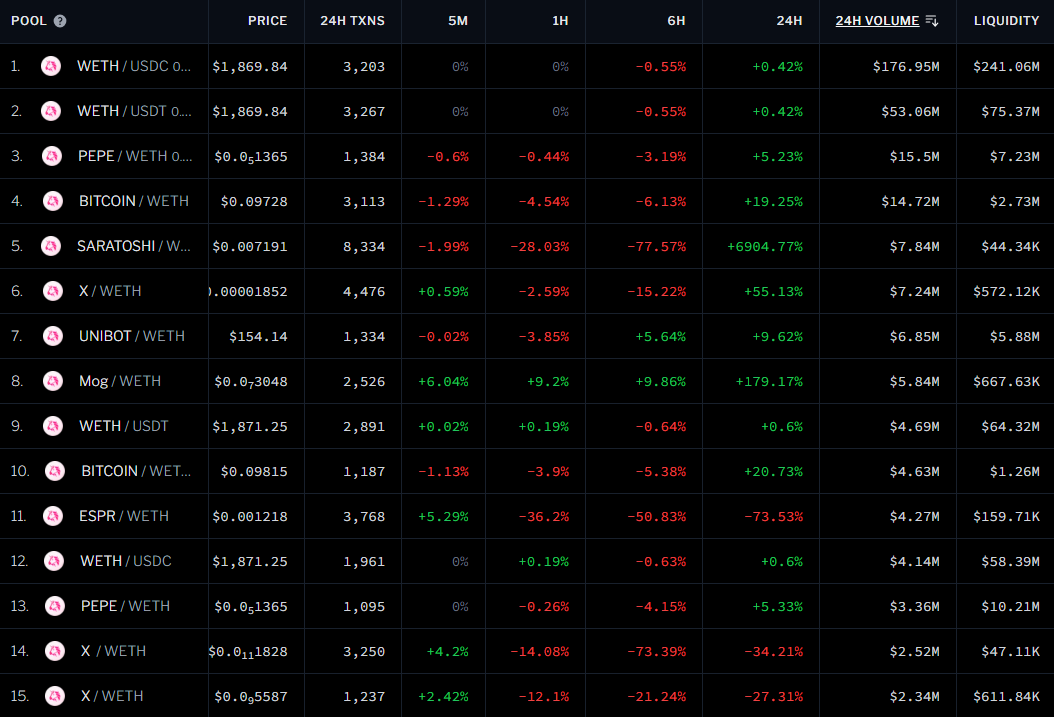Click the $2.52M volume value
The image size is (1054, 717).
[x=914, y=652]
